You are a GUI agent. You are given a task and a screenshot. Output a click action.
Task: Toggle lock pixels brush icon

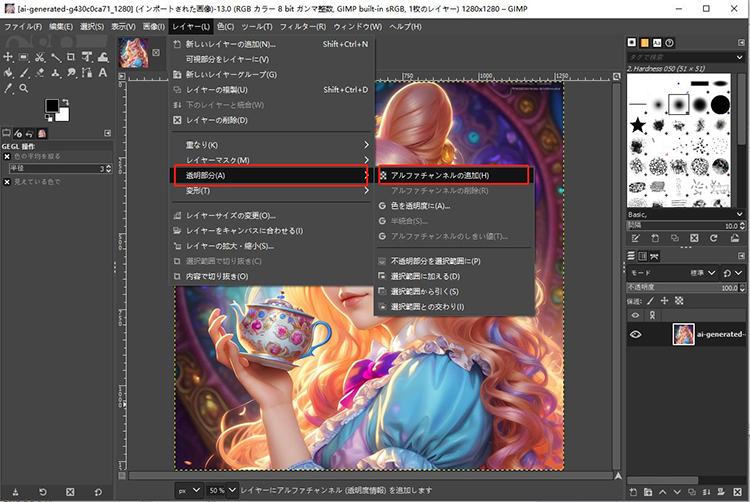click(651, 301)
